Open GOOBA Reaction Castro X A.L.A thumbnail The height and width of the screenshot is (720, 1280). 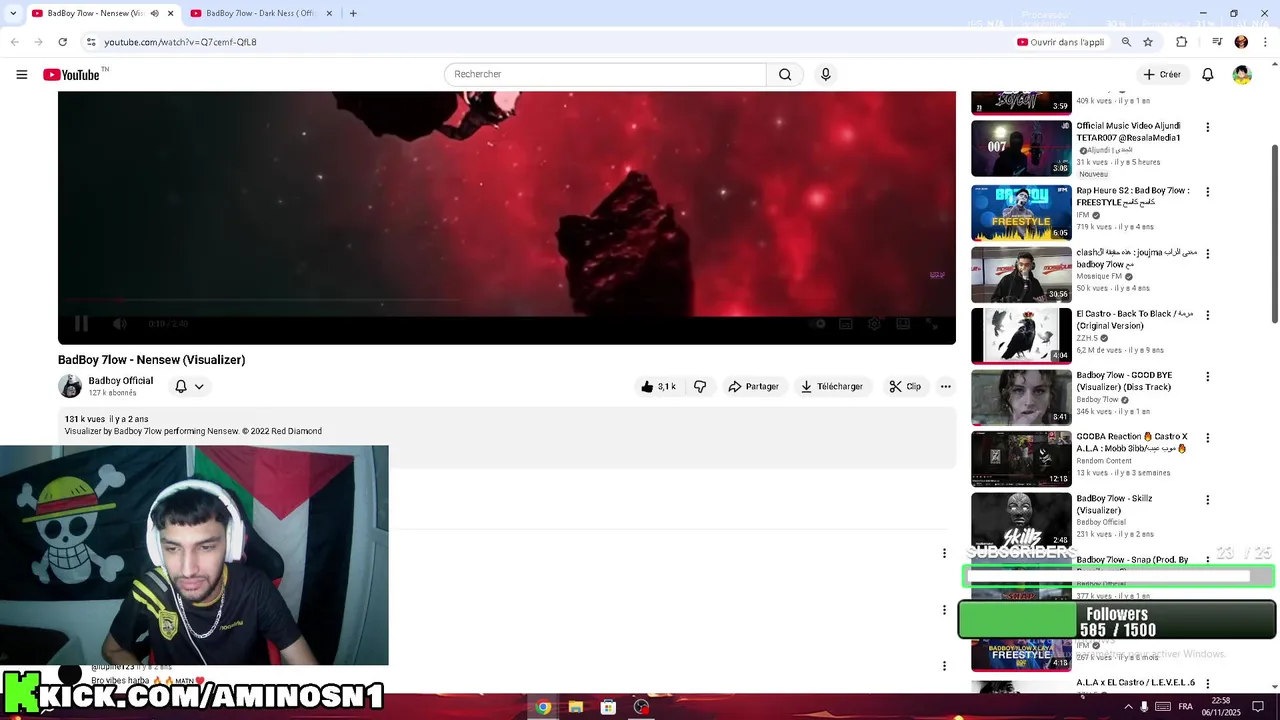pyautogui.click(x=1021, y=458)
